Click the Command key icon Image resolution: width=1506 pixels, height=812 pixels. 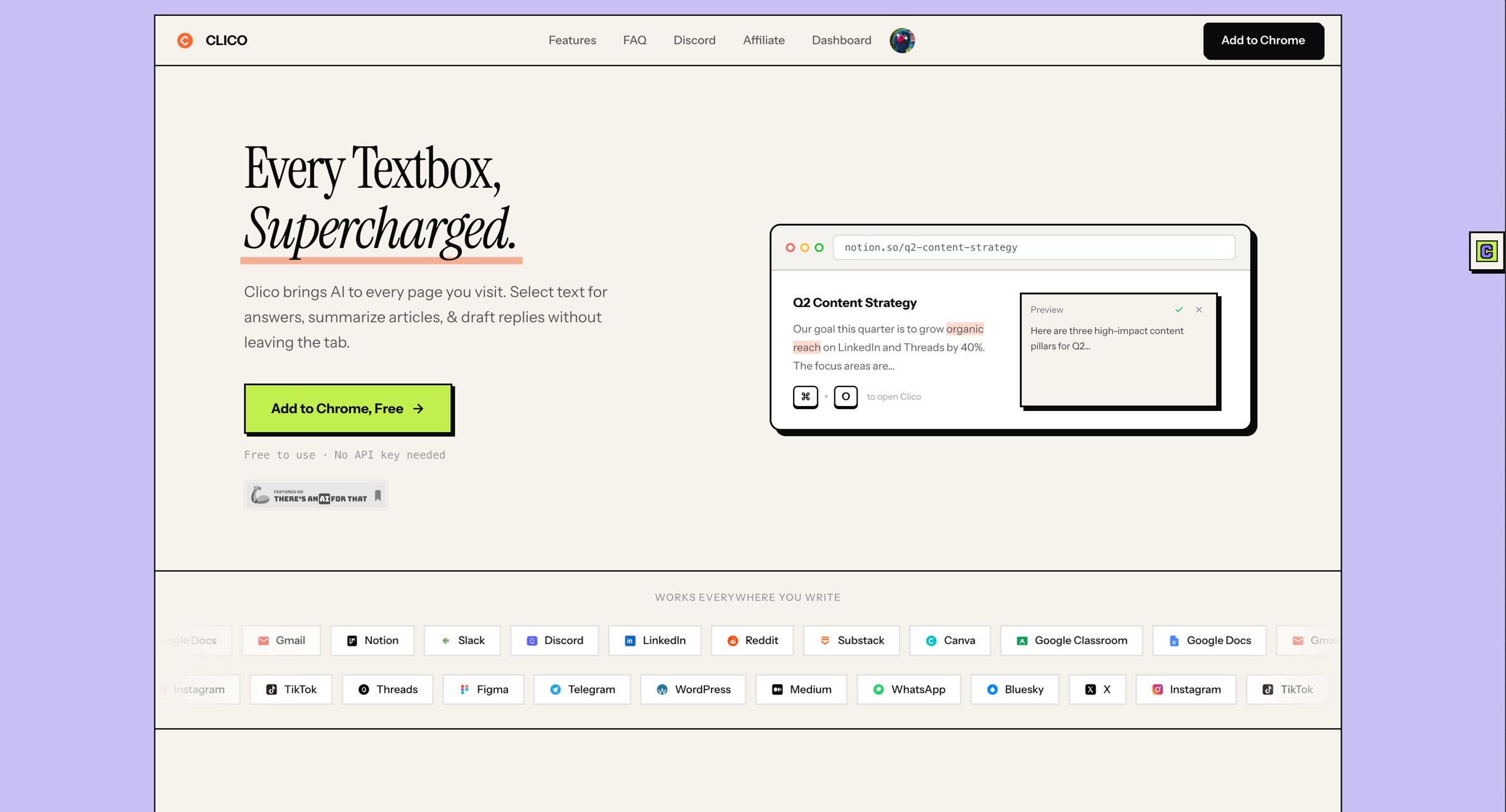[x=806, y=396]
